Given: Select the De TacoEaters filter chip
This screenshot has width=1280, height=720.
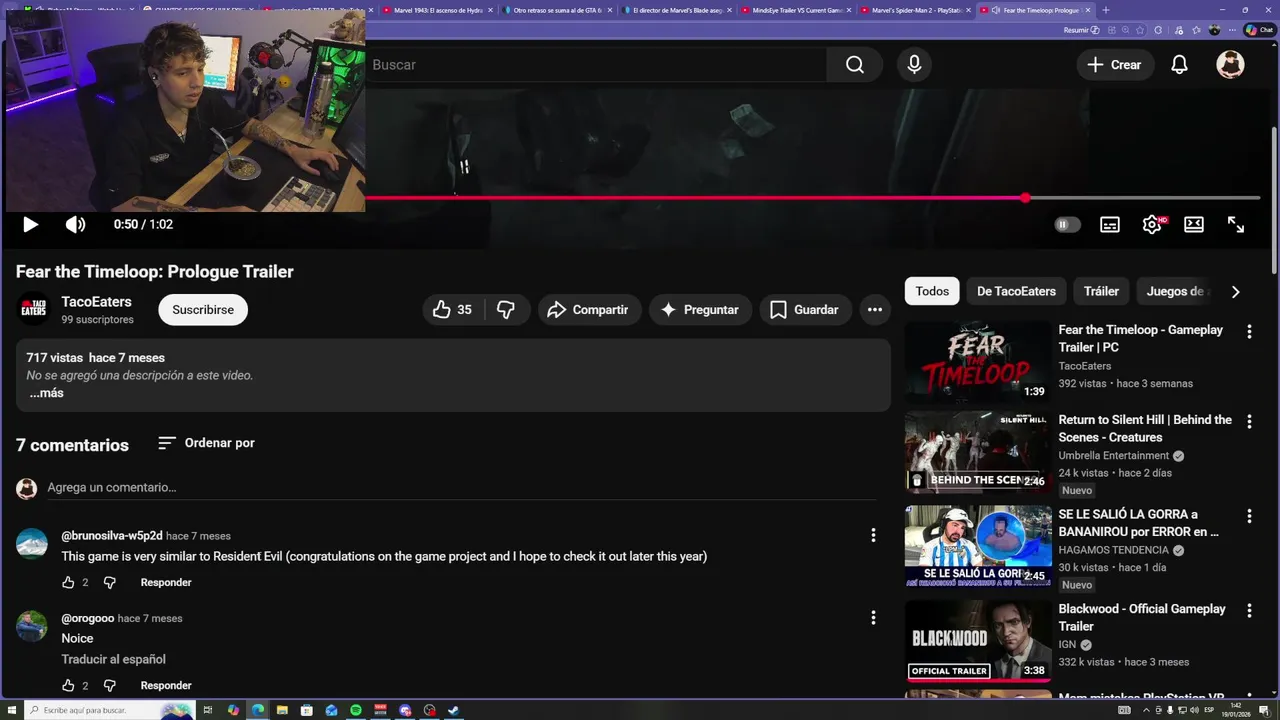Looking at the screenshot, I should click(1016, 292).
